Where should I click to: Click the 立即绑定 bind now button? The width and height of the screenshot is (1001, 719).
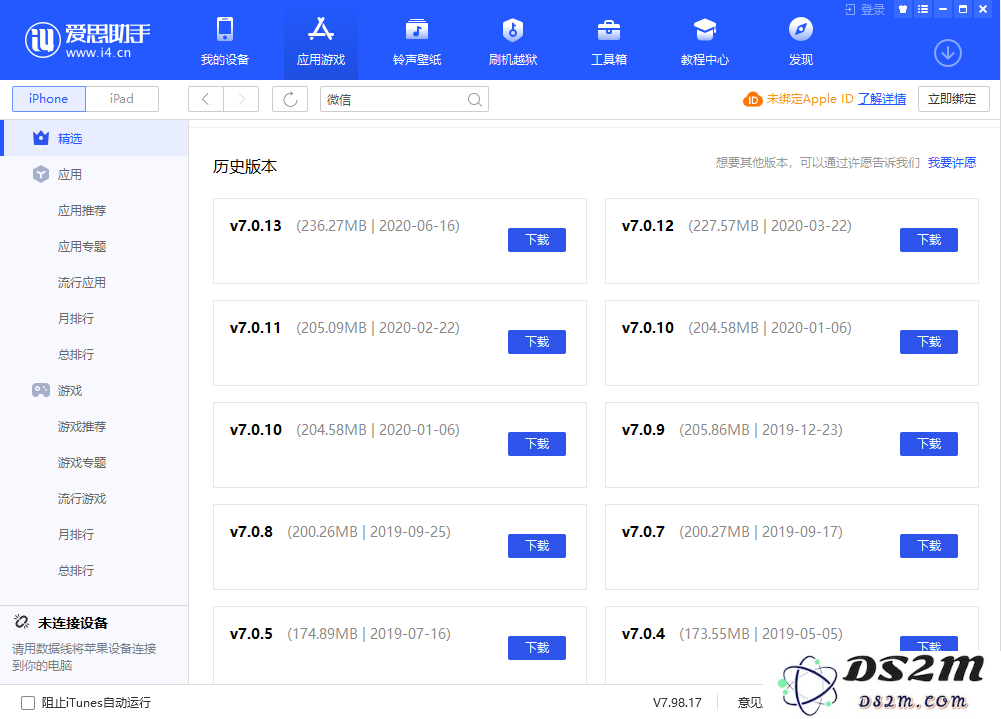953,99
